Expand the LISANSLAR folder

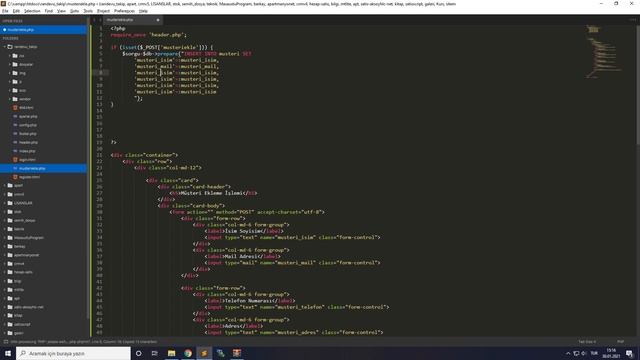click(5, 203)
